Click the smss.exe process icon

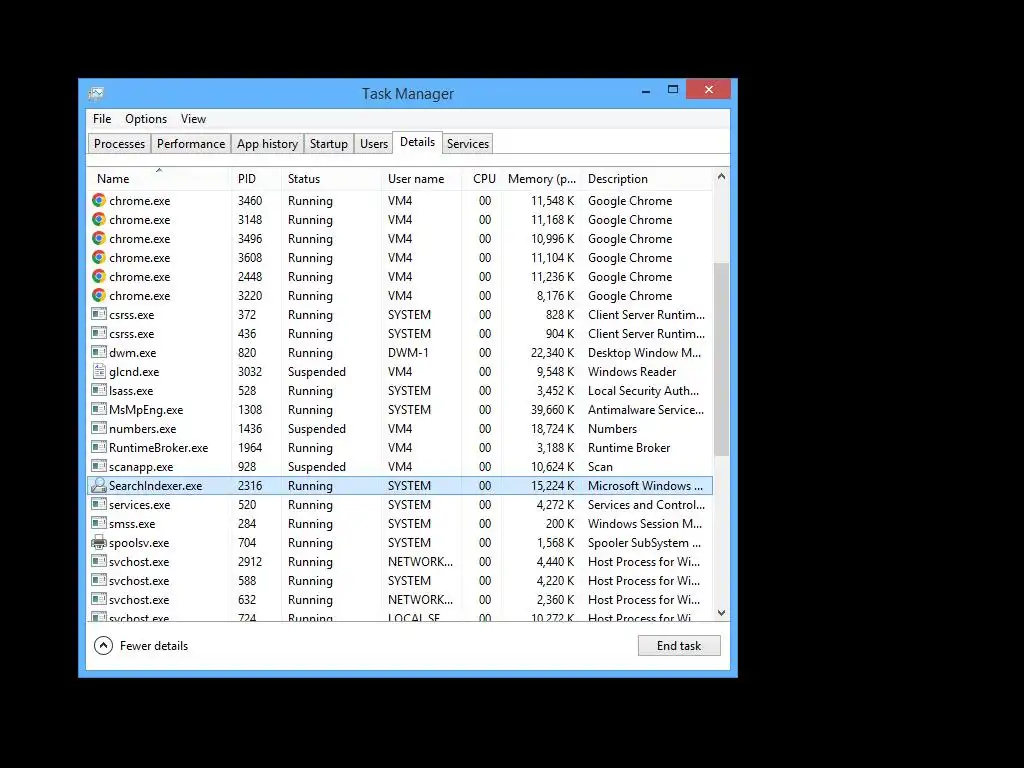pos(99,522)
